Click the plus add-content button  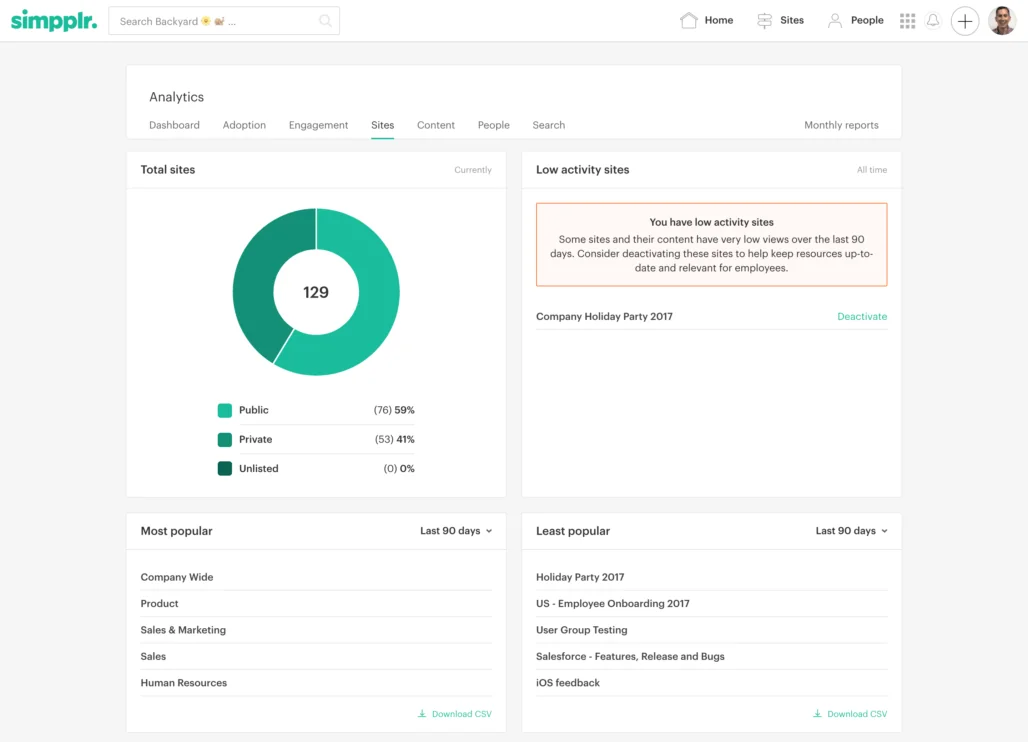point(965,21)
